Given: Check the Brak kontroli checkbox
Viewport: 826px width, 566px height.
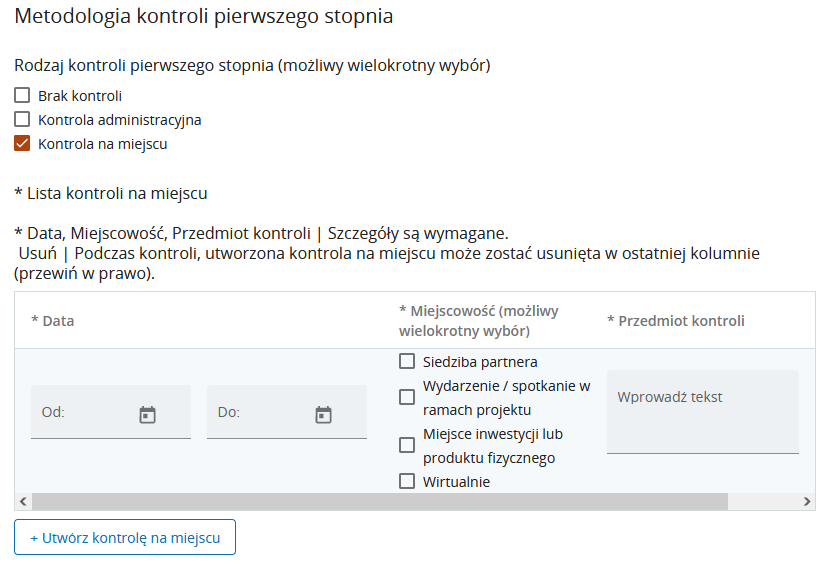Looking at the screenshot, I should coord(22,96).
